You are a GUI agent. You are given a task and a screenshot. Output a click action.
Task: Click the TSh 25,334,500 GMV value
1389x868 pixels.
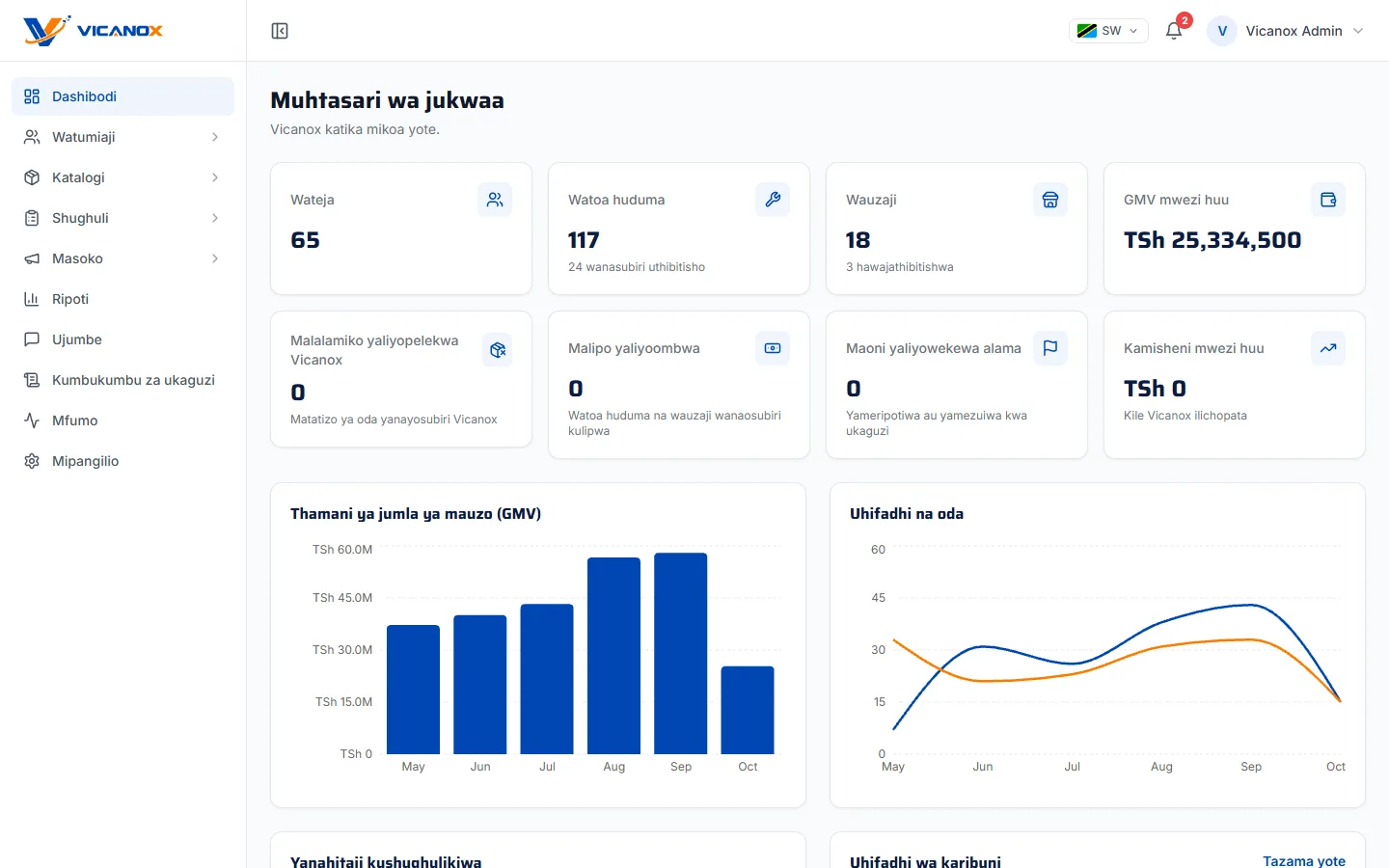(1212, 240)
